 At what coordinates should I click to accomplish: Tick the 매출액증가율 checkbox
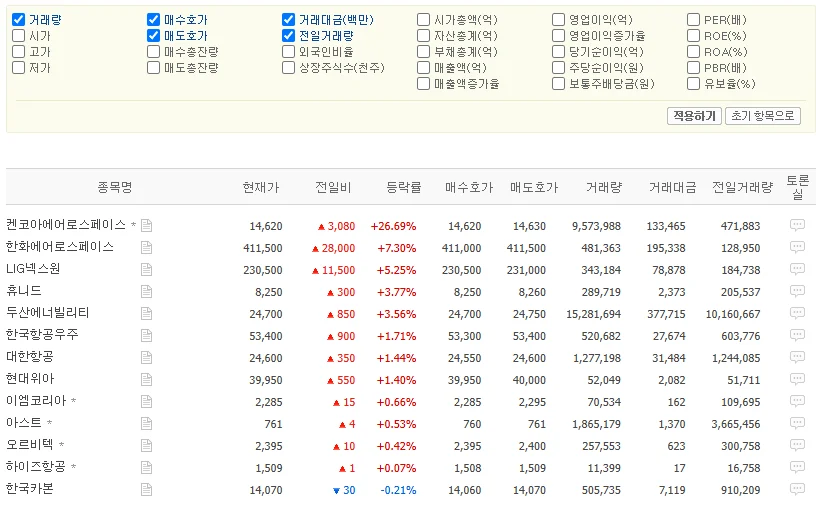424,84
